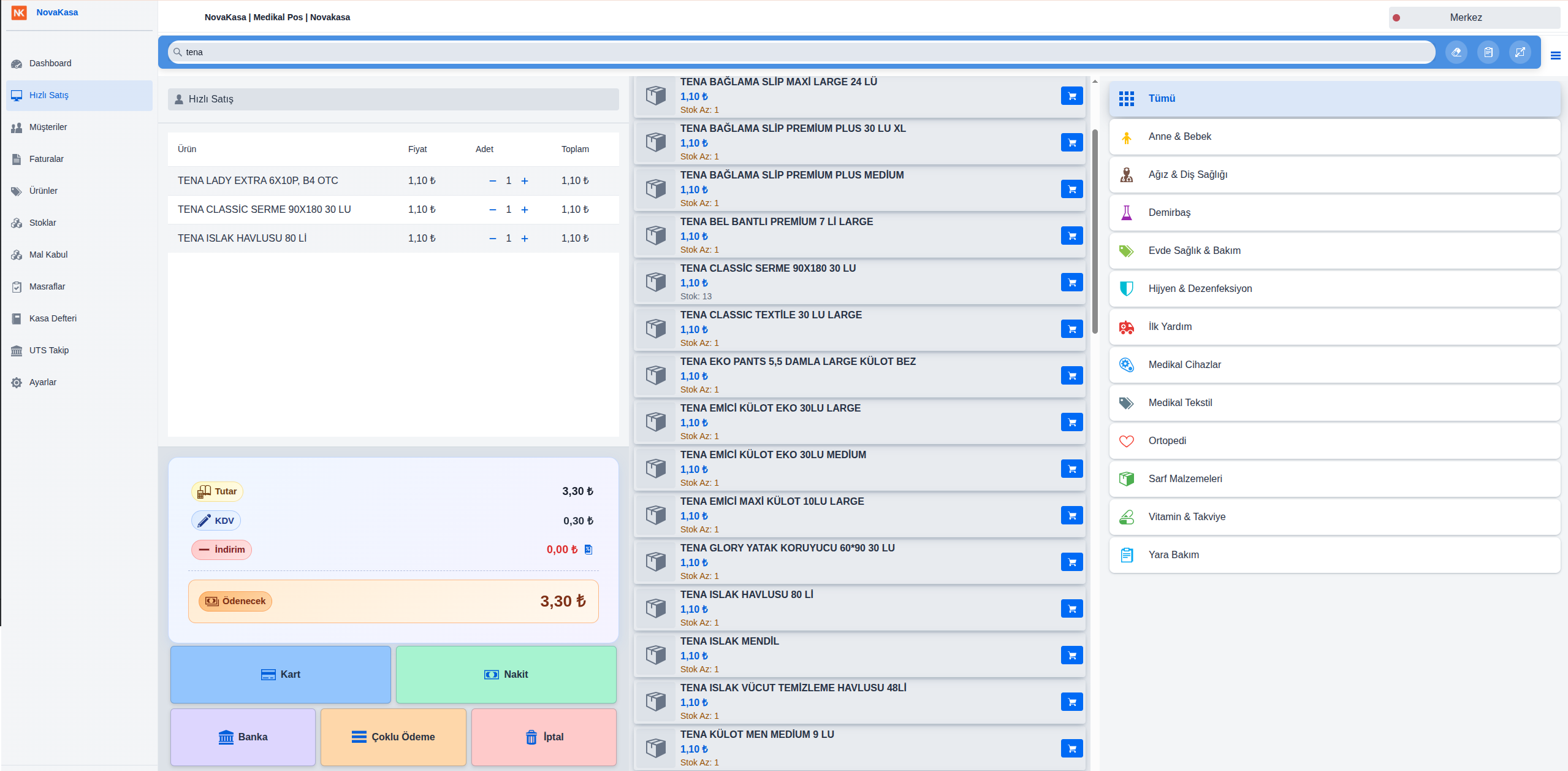Click the product list scrollbar
The width and height of the screenshot is (1568, 771).
1095,232
